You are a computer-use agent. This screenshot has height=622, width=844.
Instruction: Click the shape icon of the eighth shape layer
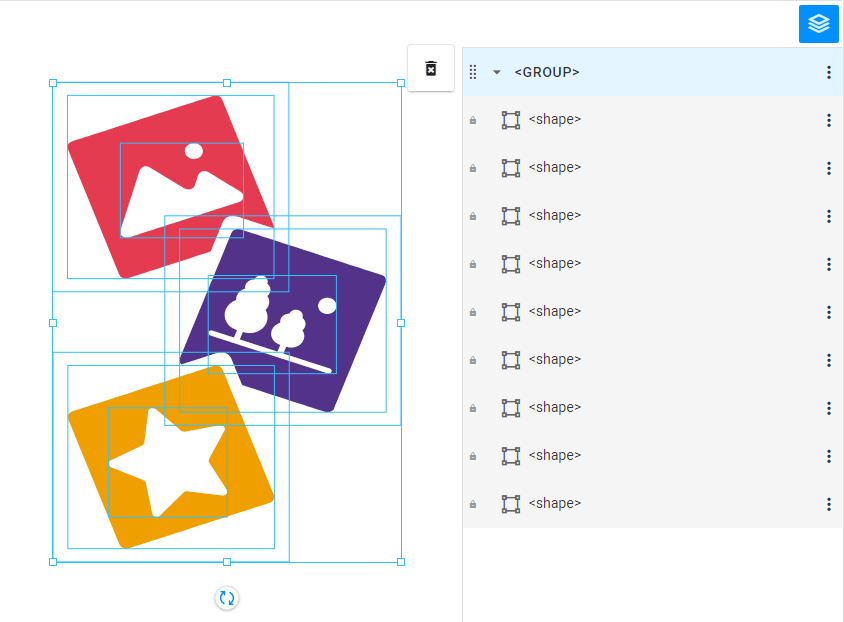coord(511,456)
